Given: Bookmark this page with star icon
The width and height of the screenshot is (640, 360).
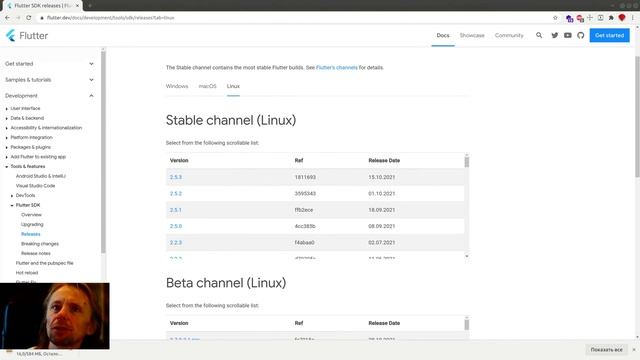Looking at the screenshot, I should point(555,18).
